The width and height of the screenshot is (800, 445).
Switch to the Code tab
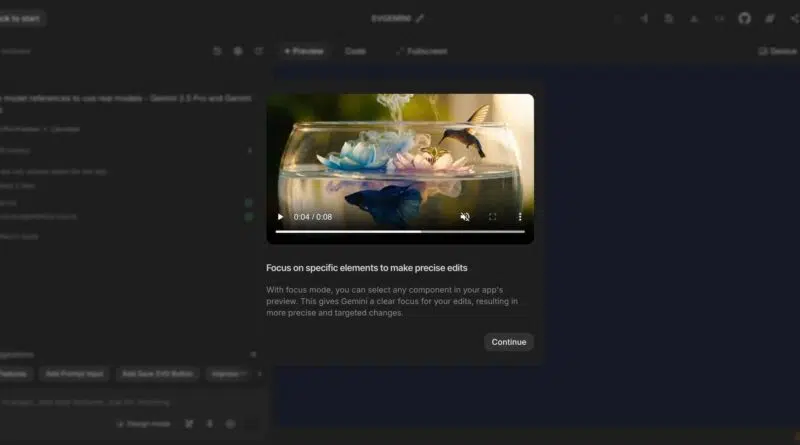[x=355, y=51]
